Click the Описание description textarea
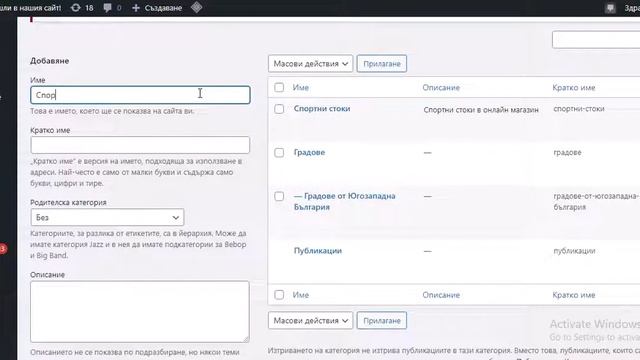Screen dimensions: 640x360 (140, 311)
